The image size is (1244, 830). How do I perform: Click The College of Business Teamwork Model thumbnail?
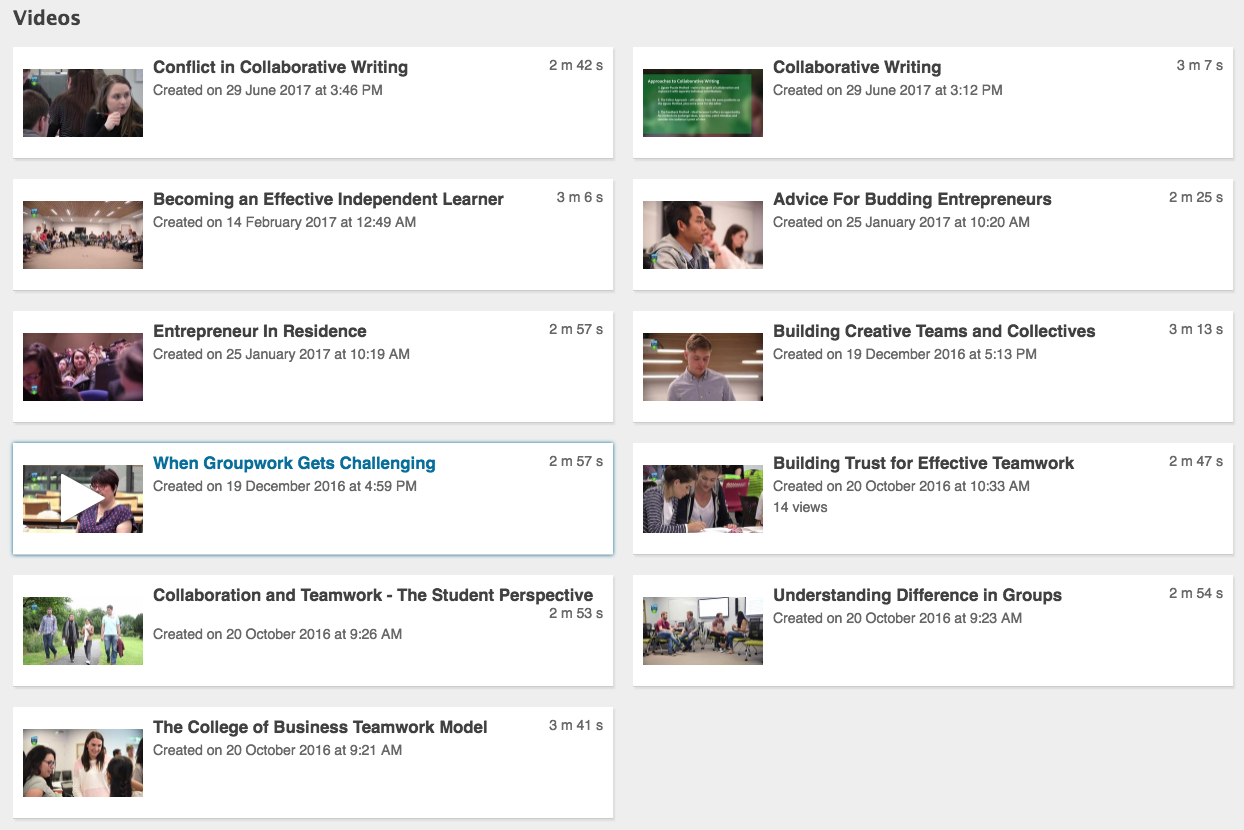click(82, 762)
